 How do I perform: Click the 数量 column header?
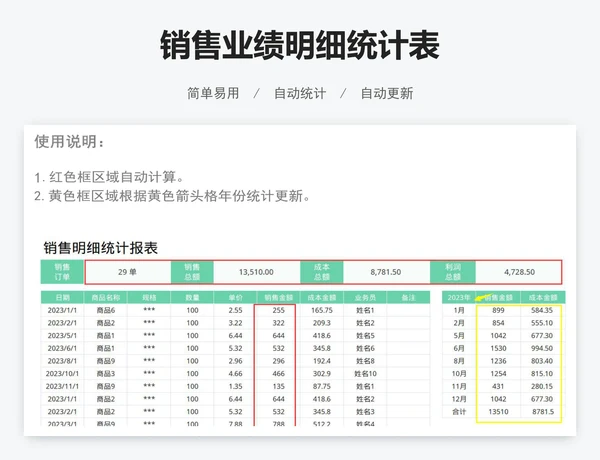click(x=192, y=297)
